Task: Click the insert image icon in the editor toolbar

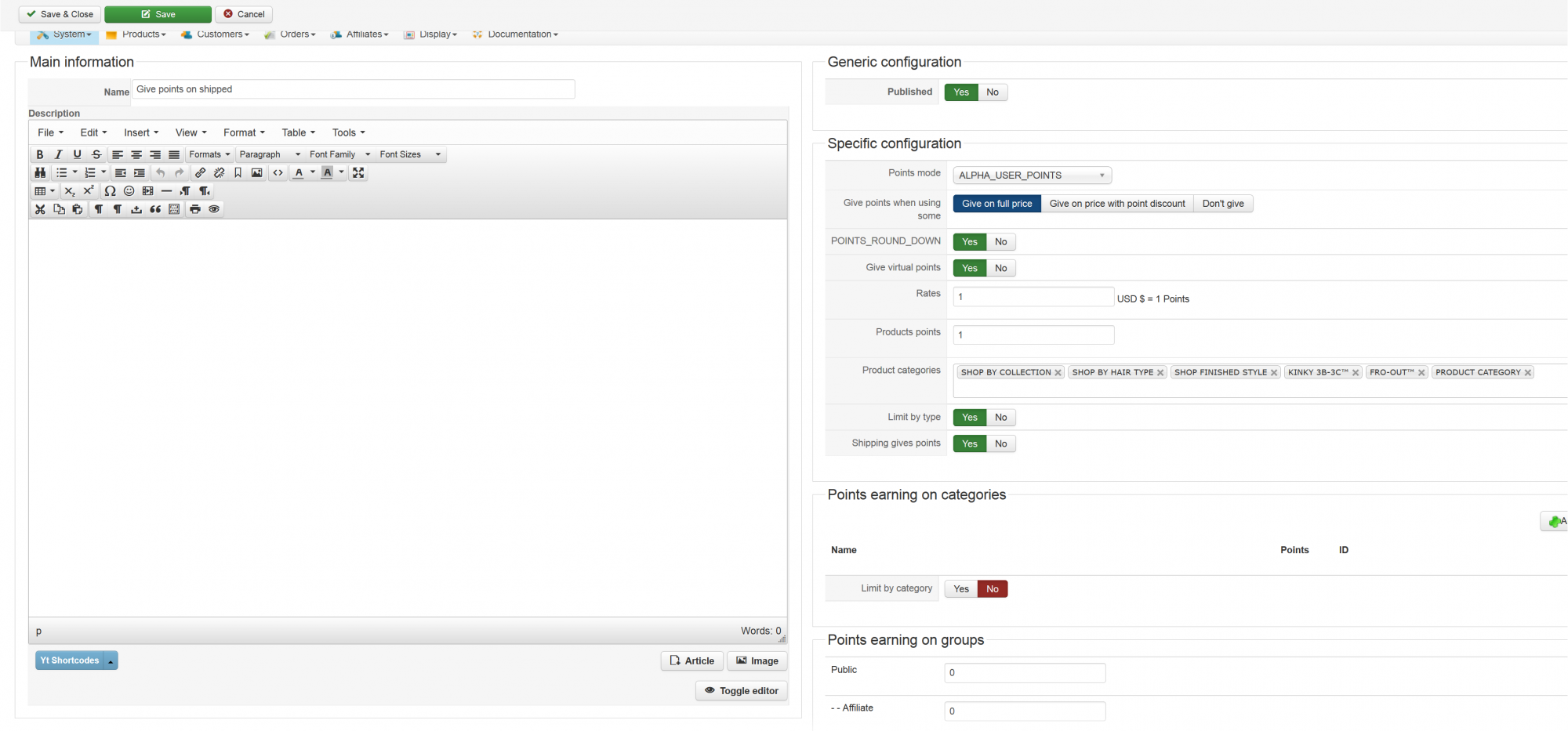Action: pyautogui.click(x=256, y=172)
